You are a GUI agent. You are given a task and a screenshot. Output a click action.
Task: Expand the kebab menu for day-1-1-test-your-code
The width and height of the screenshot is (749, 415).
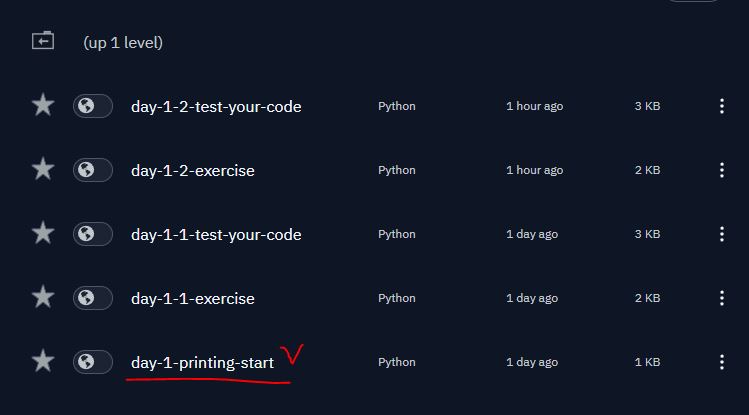722,234
